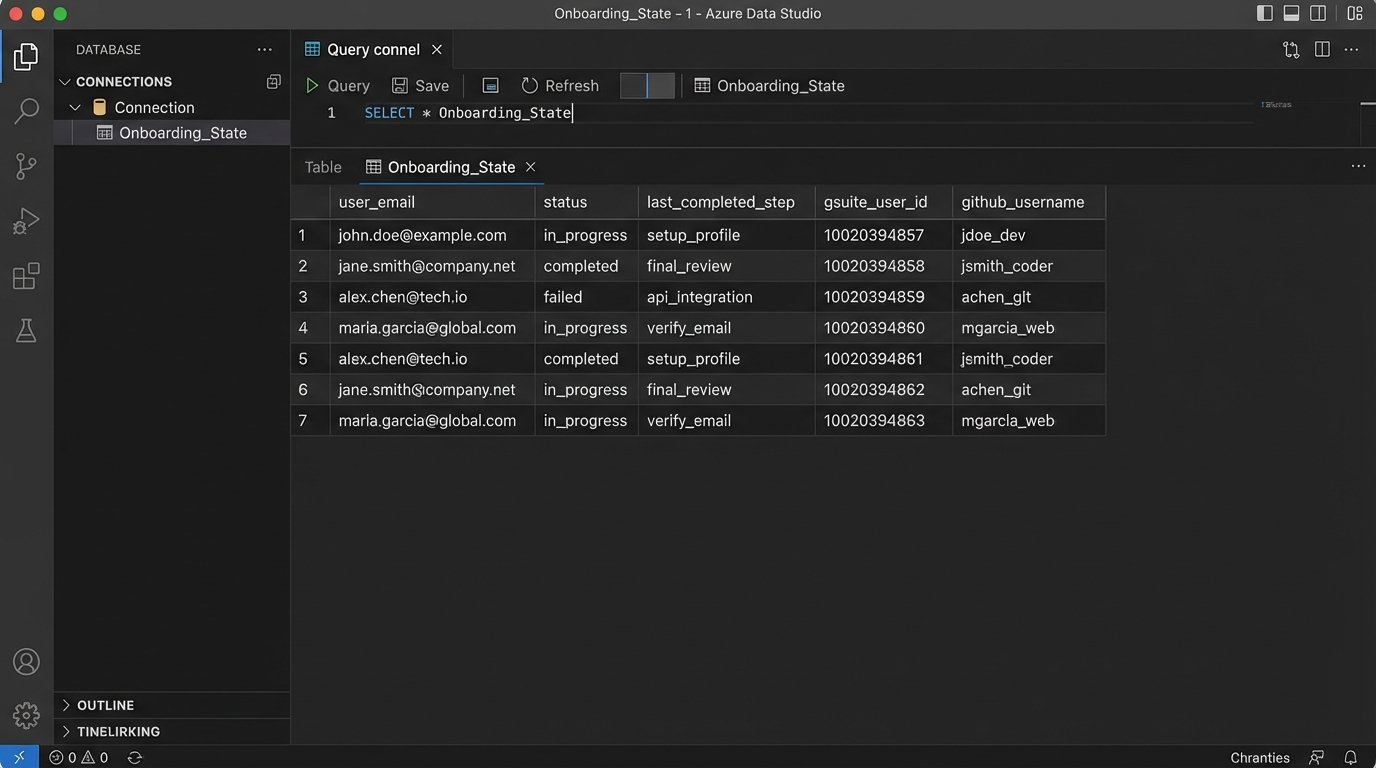Collapse the CONNECTIONS section
The height and width of the screenshot is (768, 1376).
pos(65,82)
